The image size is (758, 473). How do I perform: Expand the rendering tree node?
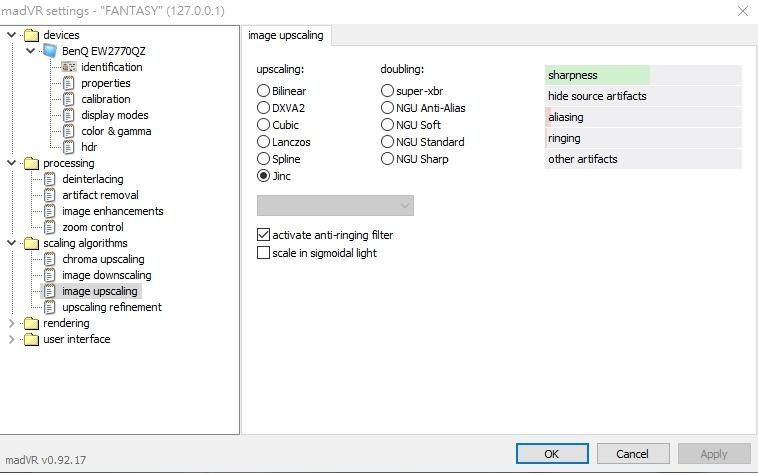coord(12,323)
